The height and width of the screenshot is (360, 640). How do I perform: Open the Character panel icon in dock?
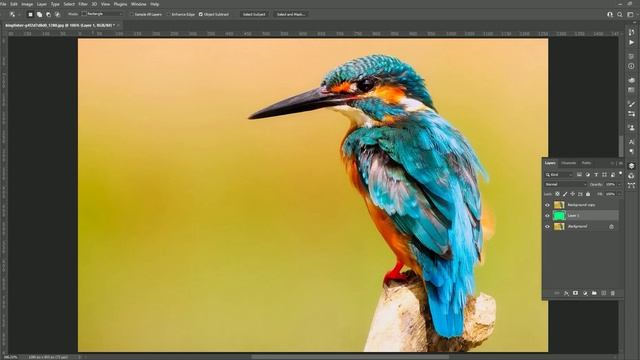(x=631, y=142)
